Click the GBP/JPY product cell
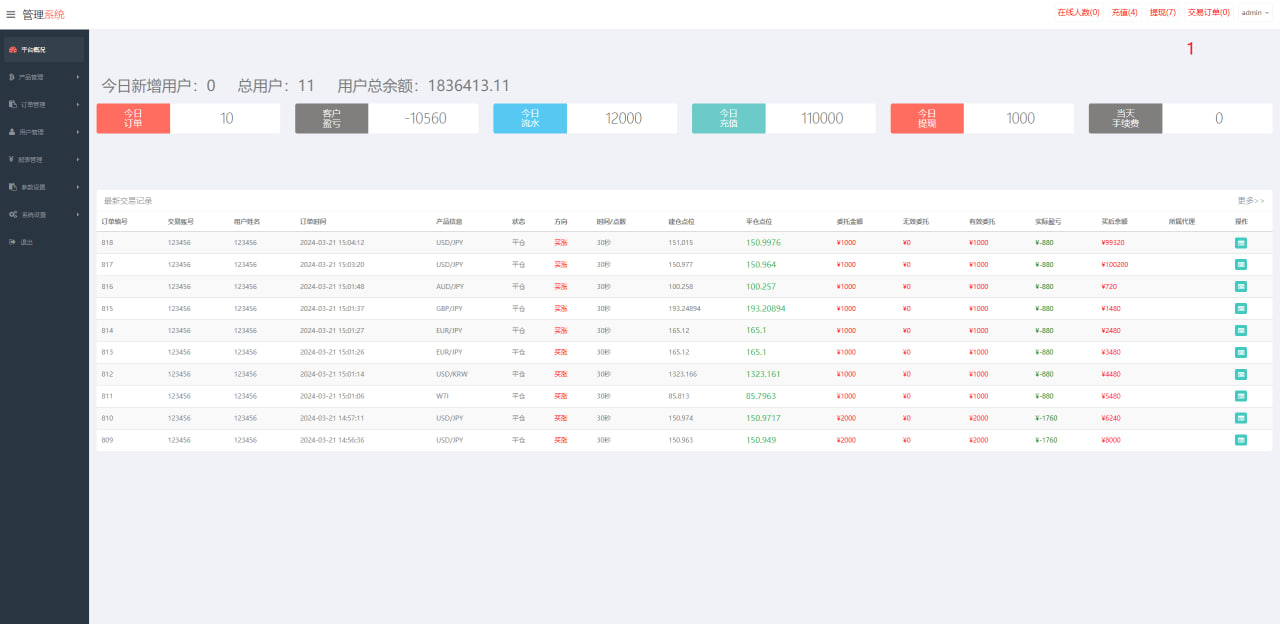Viewport: 1280px width, 624px height. [449, 309]
